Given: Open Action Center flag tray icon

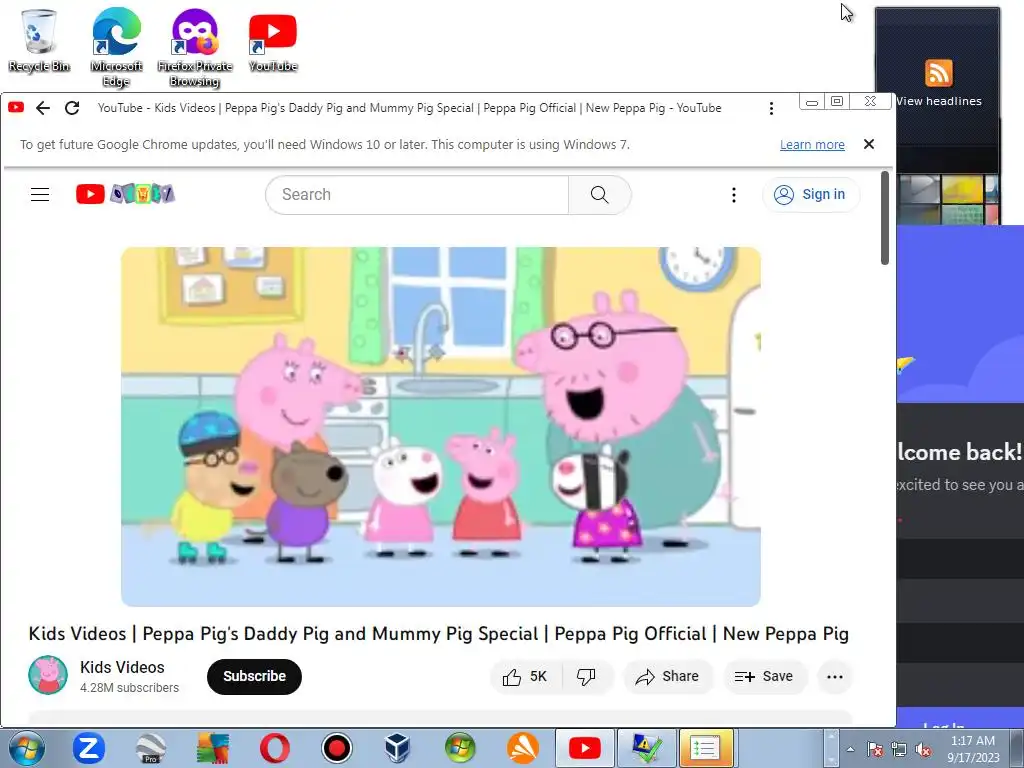Looking at the screenshot, I should click(x=875, y=749).
